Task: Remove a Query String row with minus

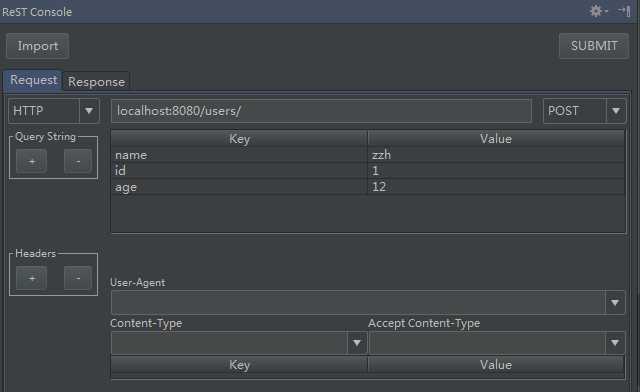Action: point(78,161)
